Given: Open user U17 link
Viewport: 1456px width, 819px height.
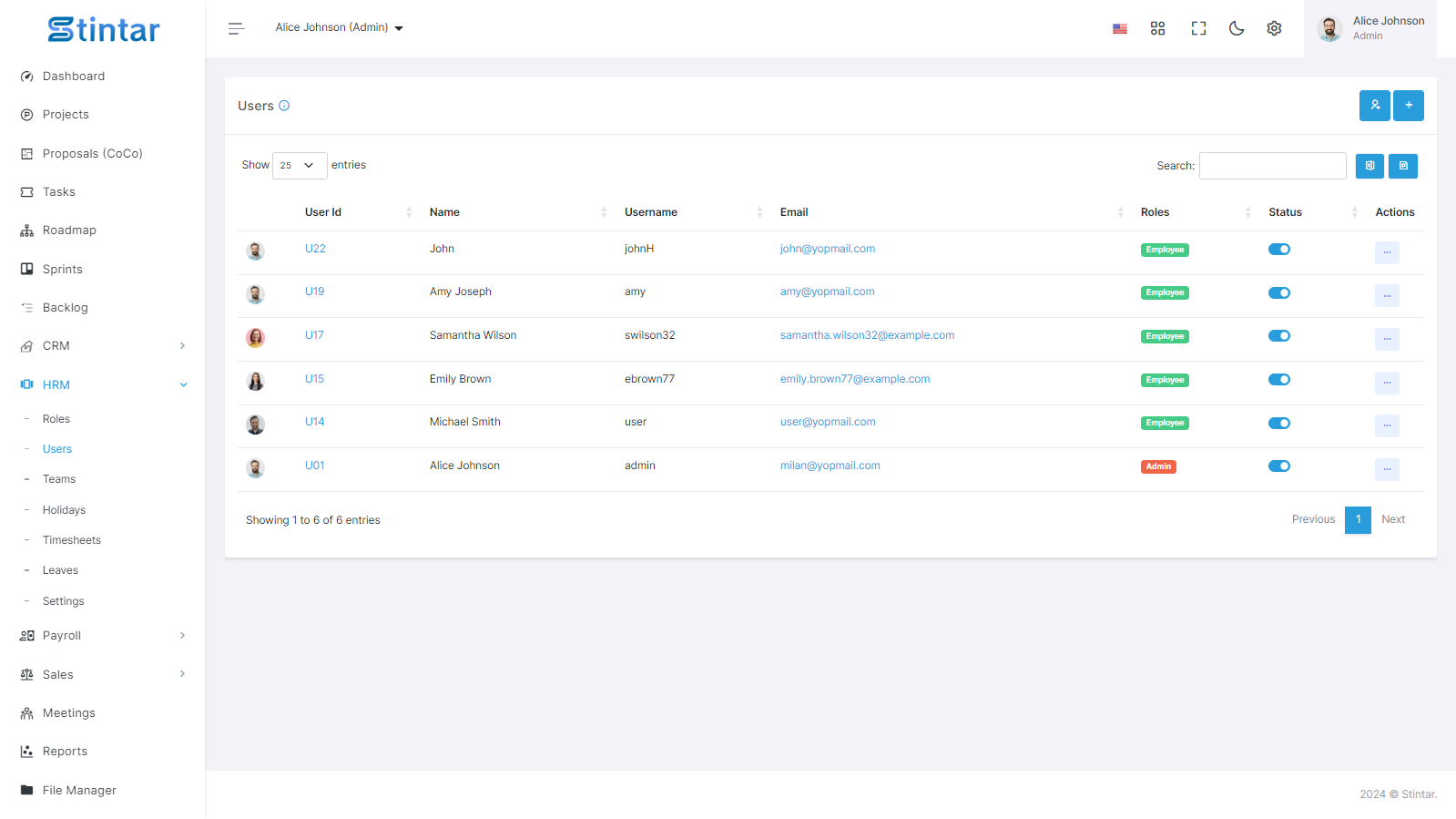Looking at the screenshot, I should tap(314, 335).
